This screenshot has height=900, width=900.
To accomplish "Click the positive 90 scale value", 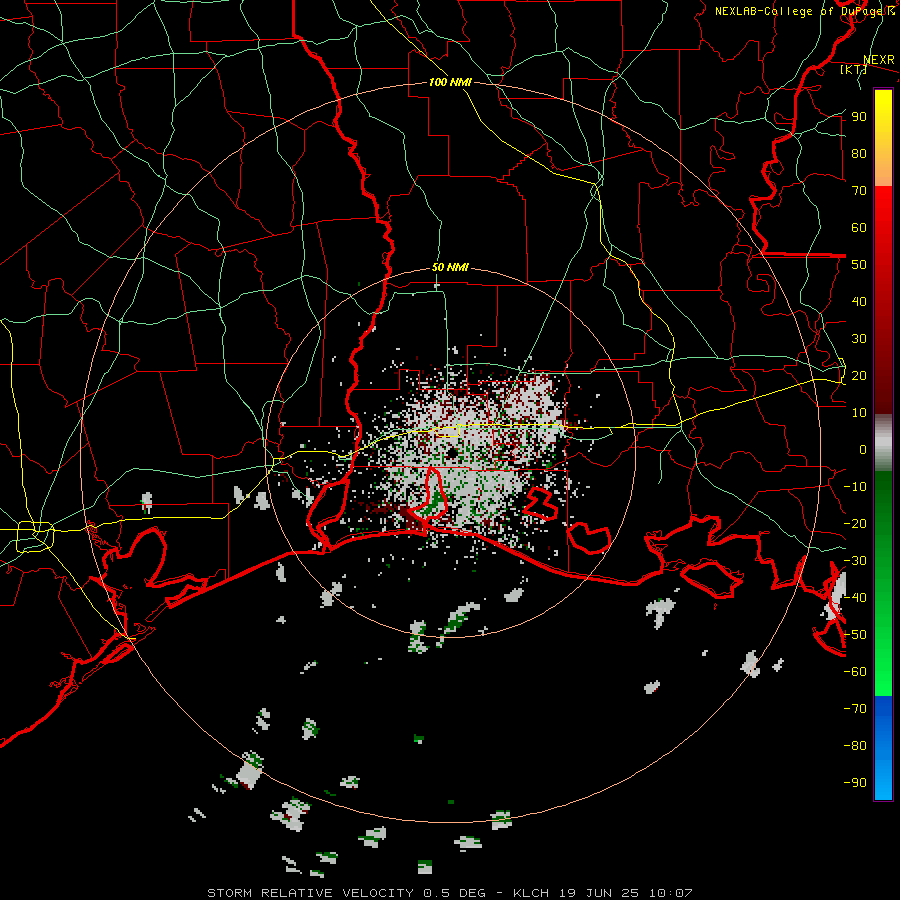I will point(859,117).
